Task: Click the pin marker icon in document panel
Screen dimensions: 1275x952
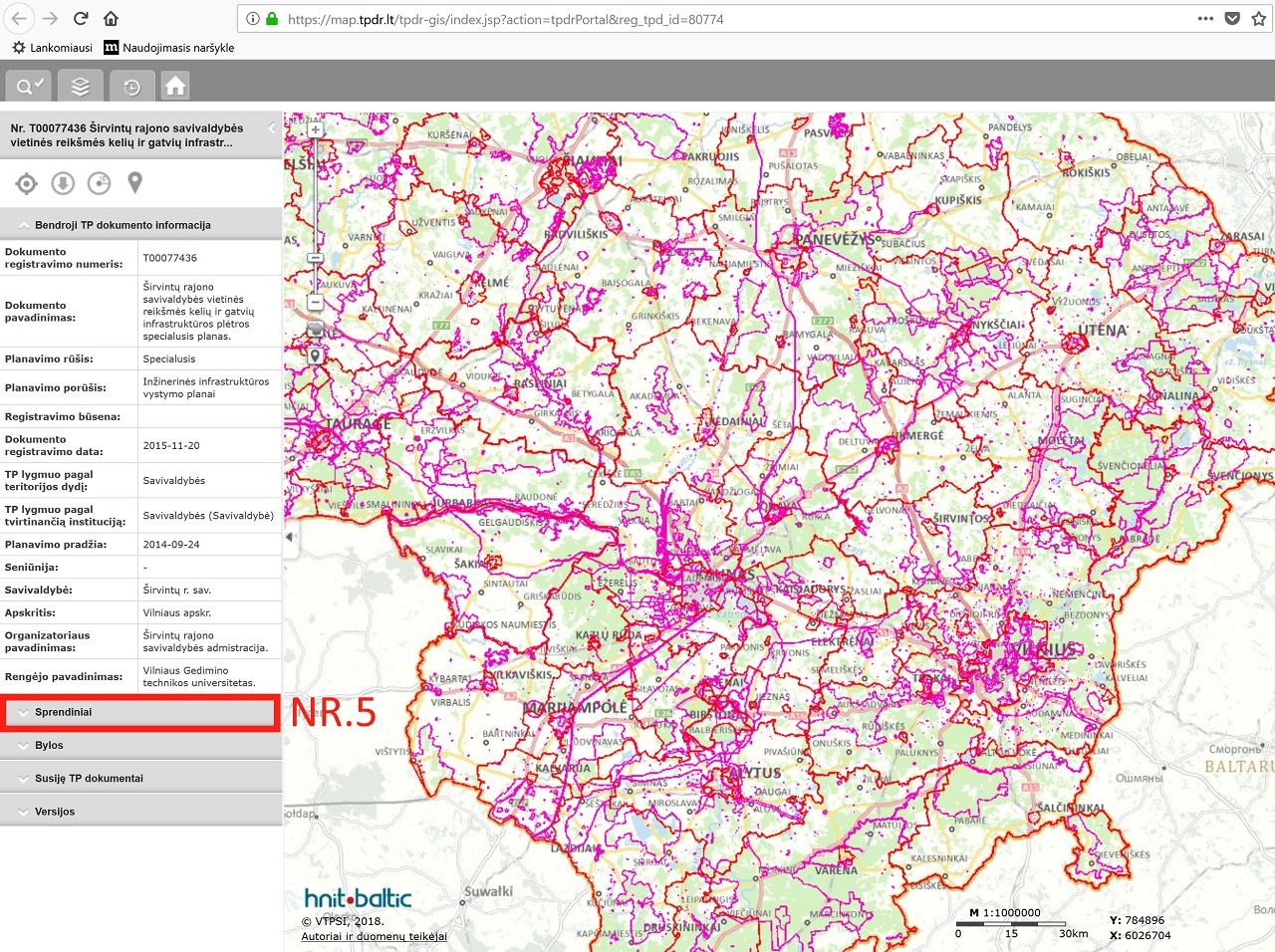Action: [135, 182]
